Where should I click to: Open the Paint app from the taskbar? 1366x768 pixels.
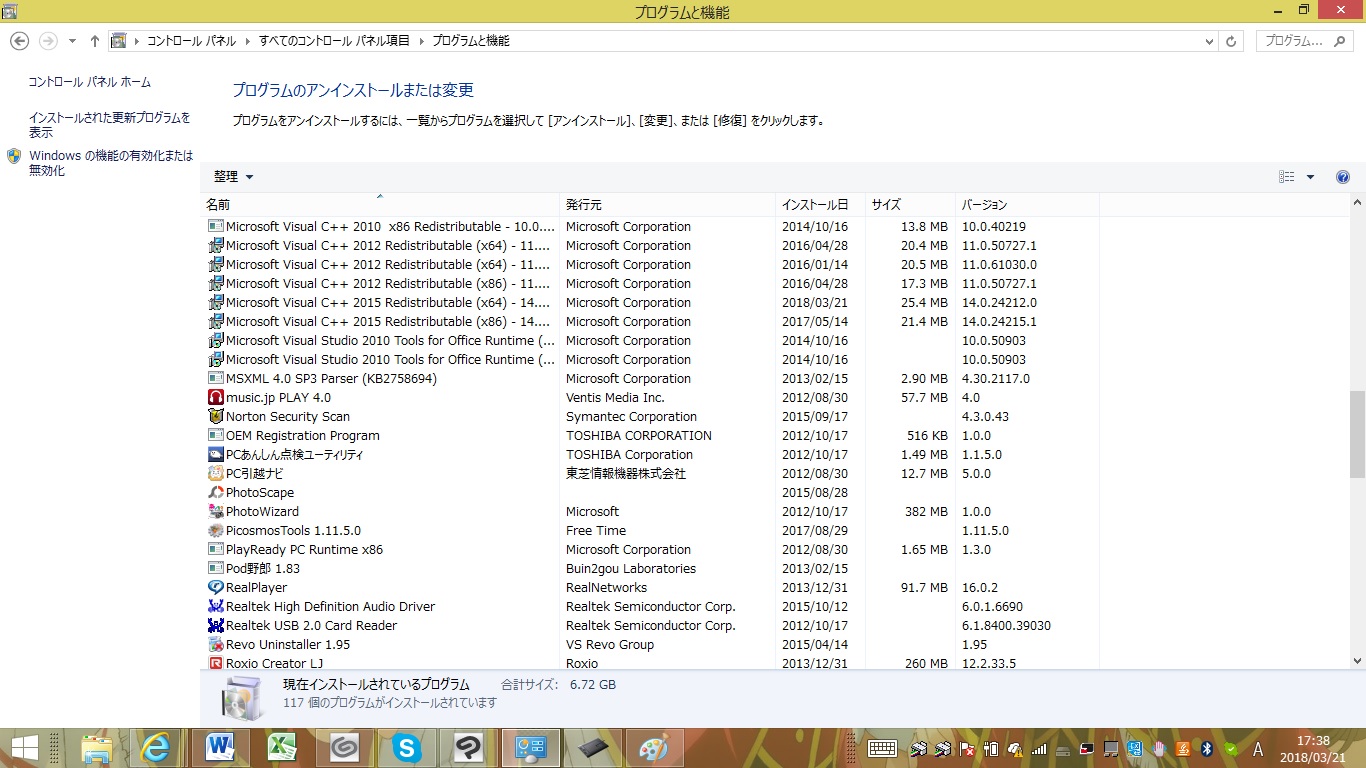(654, 748)
